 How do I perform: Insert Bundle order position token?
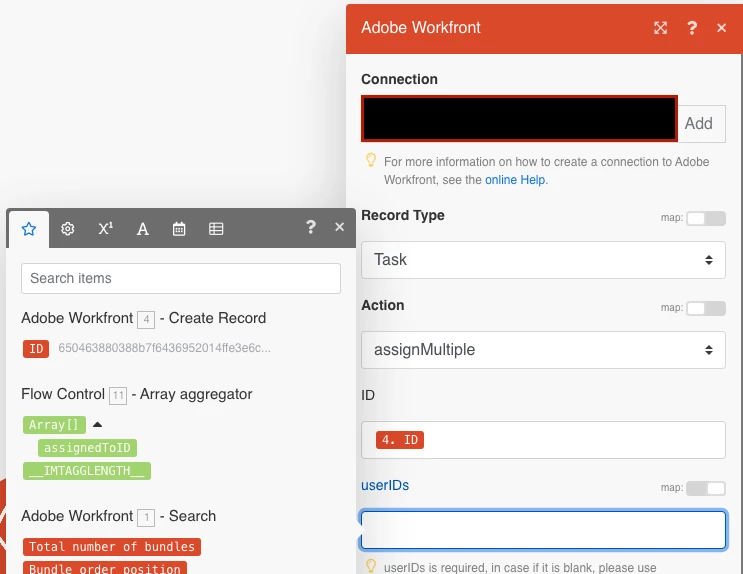pos(105,568)
